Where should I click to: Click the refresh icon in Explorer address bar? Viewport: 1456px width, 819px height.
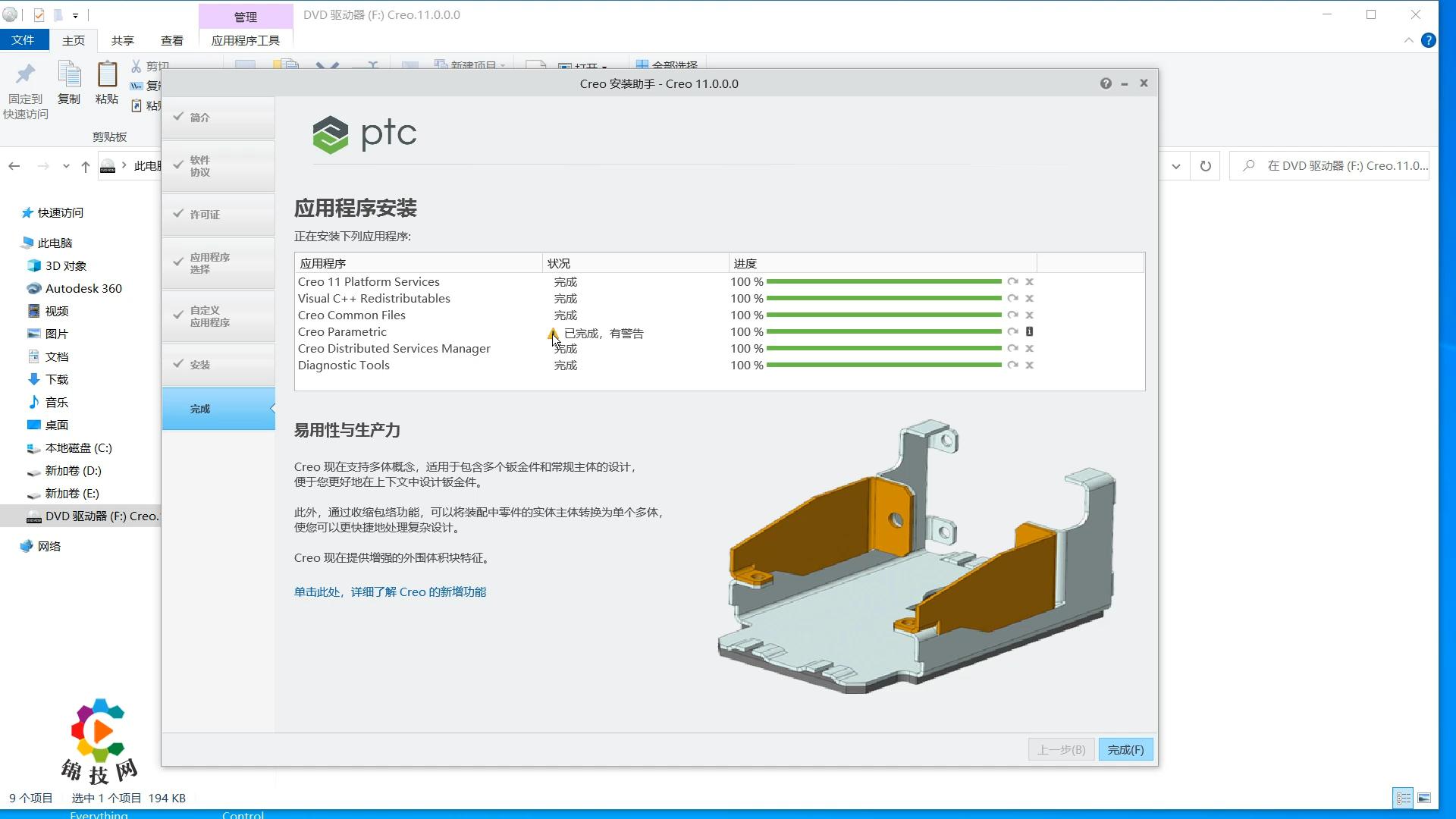tap(1205, 166)
